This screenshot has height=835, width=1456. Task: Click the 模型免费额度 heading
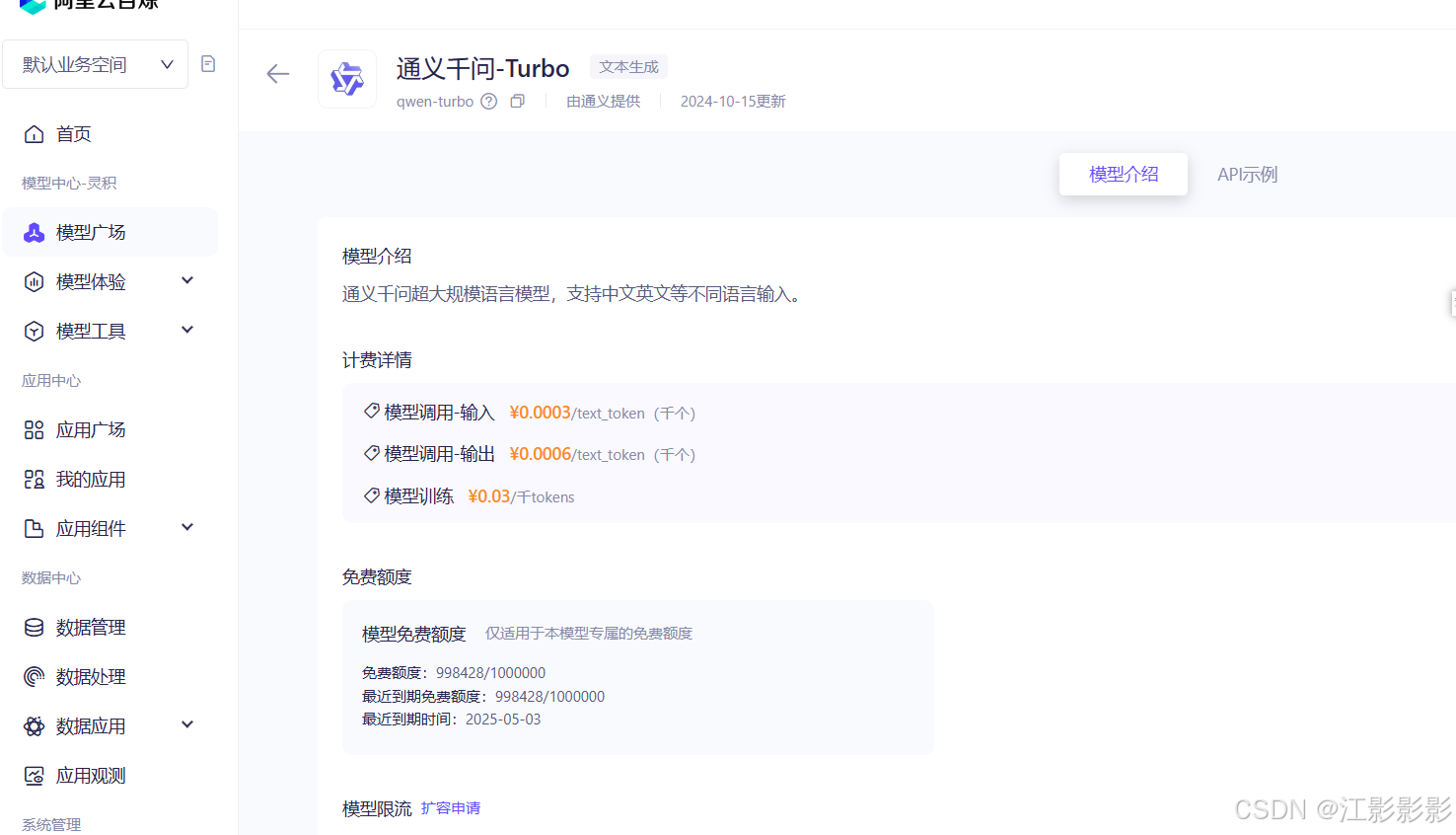click(413, 634)
